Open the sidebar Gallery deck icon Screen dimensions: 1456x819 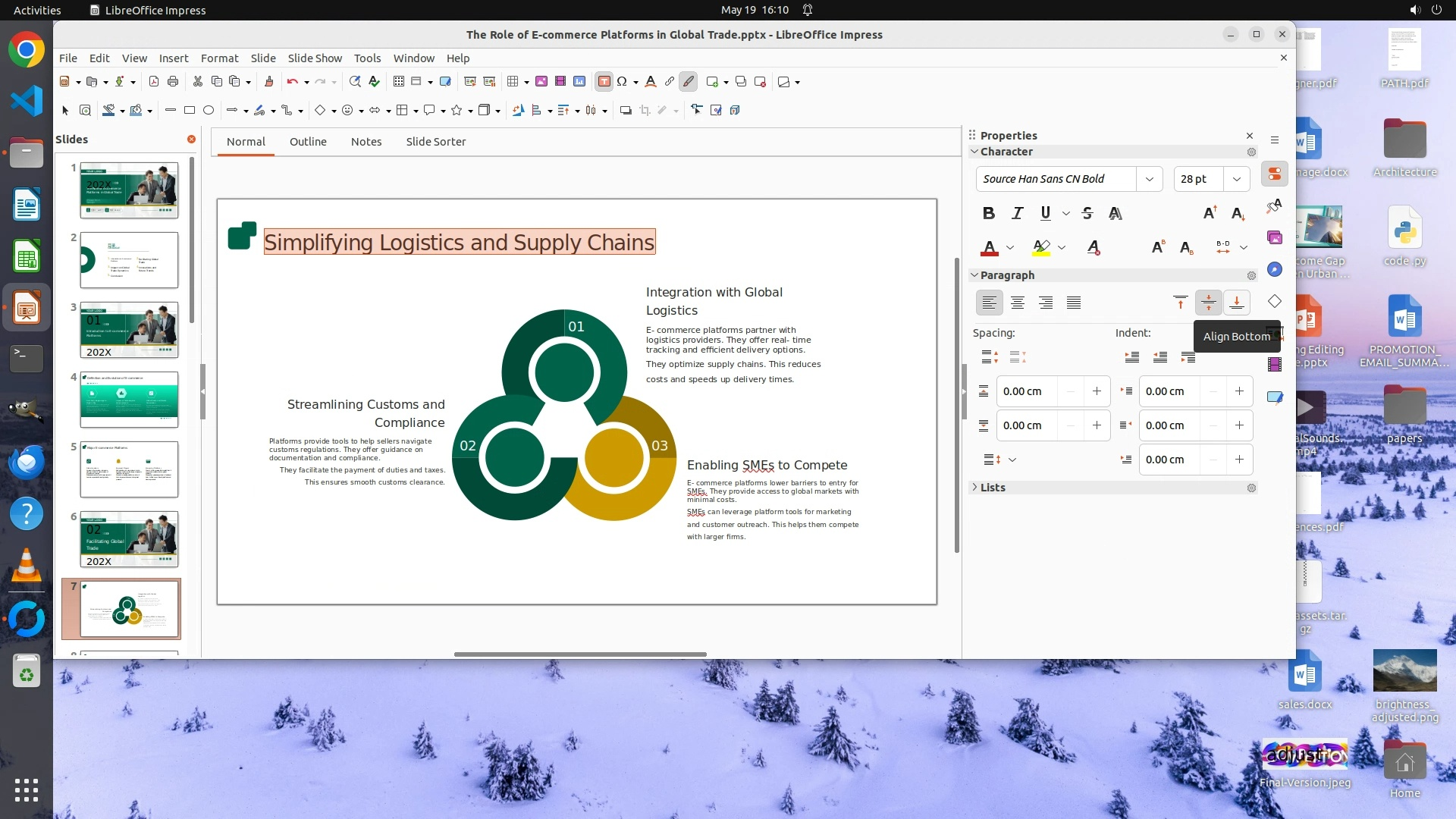tap(1275, 237)
